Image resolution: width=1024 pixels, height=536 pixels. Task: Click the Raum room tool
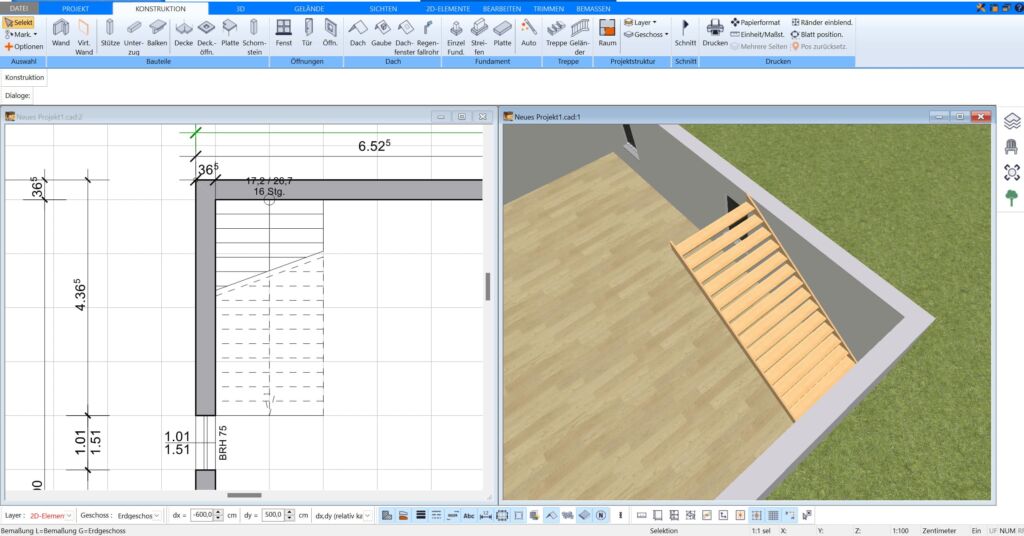[607, 33]
